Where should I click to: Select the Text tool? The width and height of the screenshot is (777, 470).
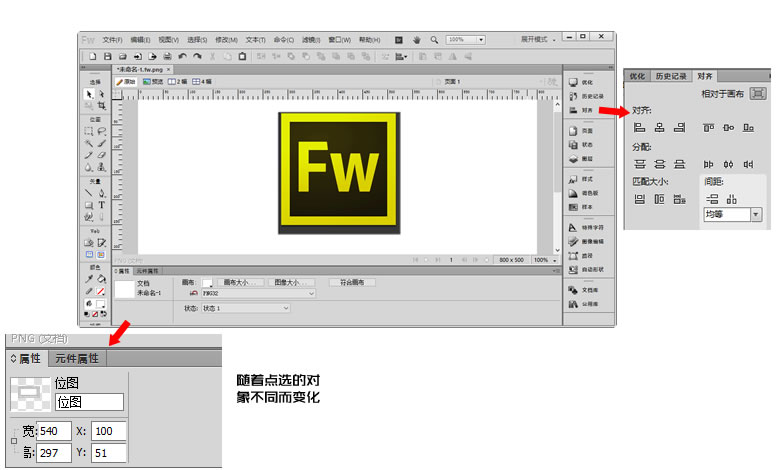click(101, 205)
